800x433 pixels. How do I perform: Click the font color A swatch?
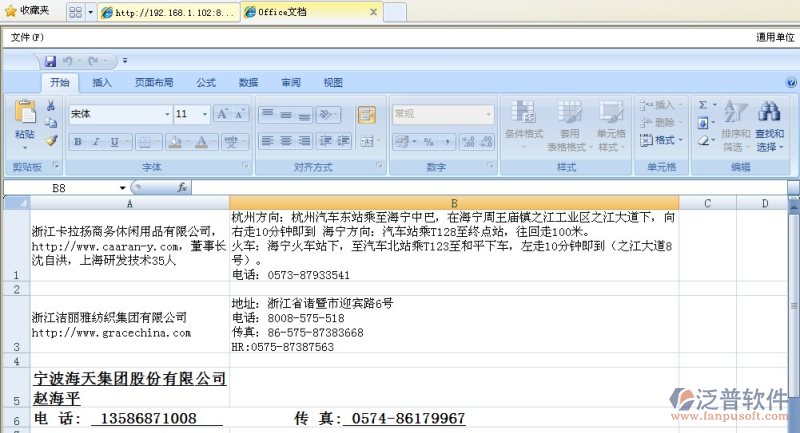[x=202, y=142]
